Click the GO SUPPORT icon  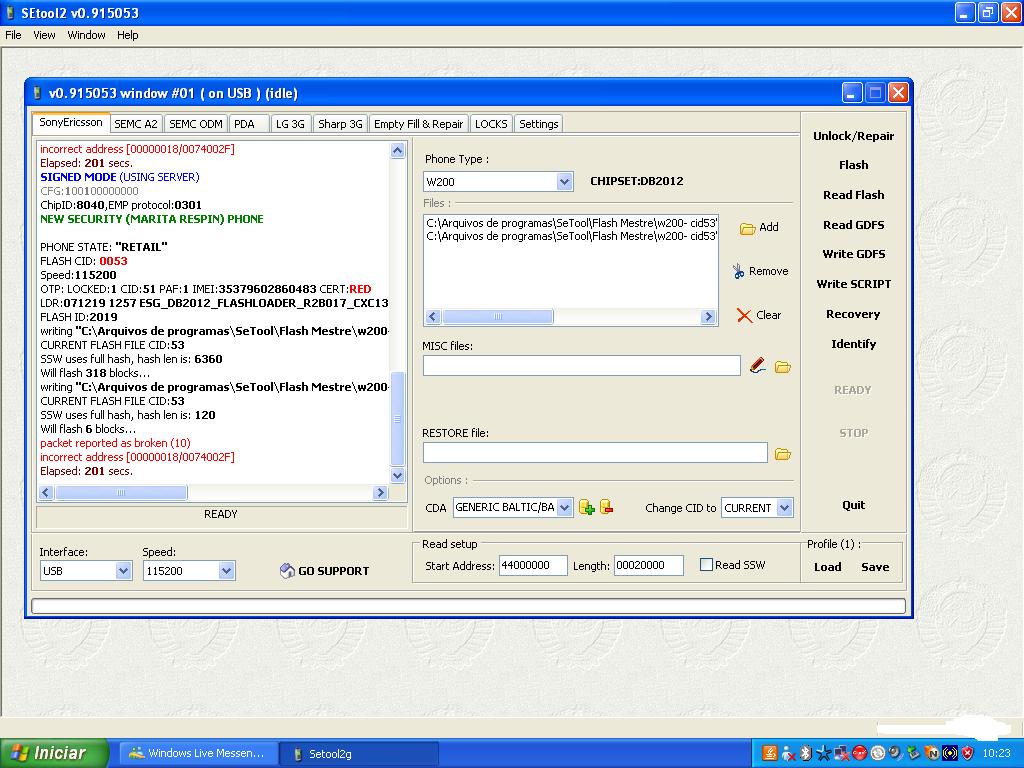click(287, 571)
